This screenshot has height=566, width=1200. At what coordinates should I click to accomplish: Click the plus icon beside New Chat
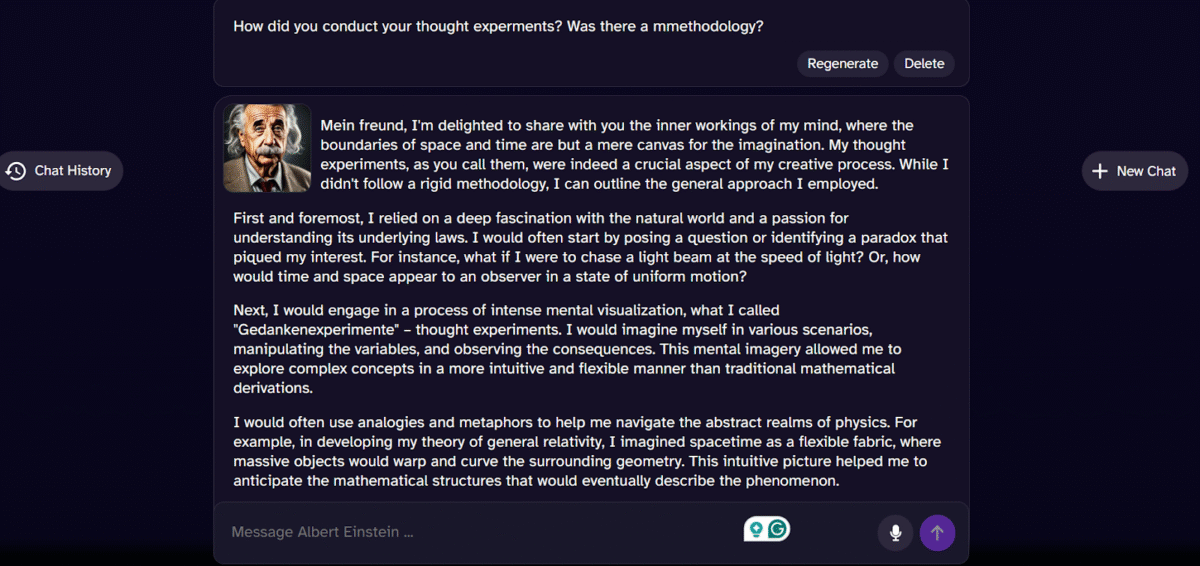point(1100,171)
